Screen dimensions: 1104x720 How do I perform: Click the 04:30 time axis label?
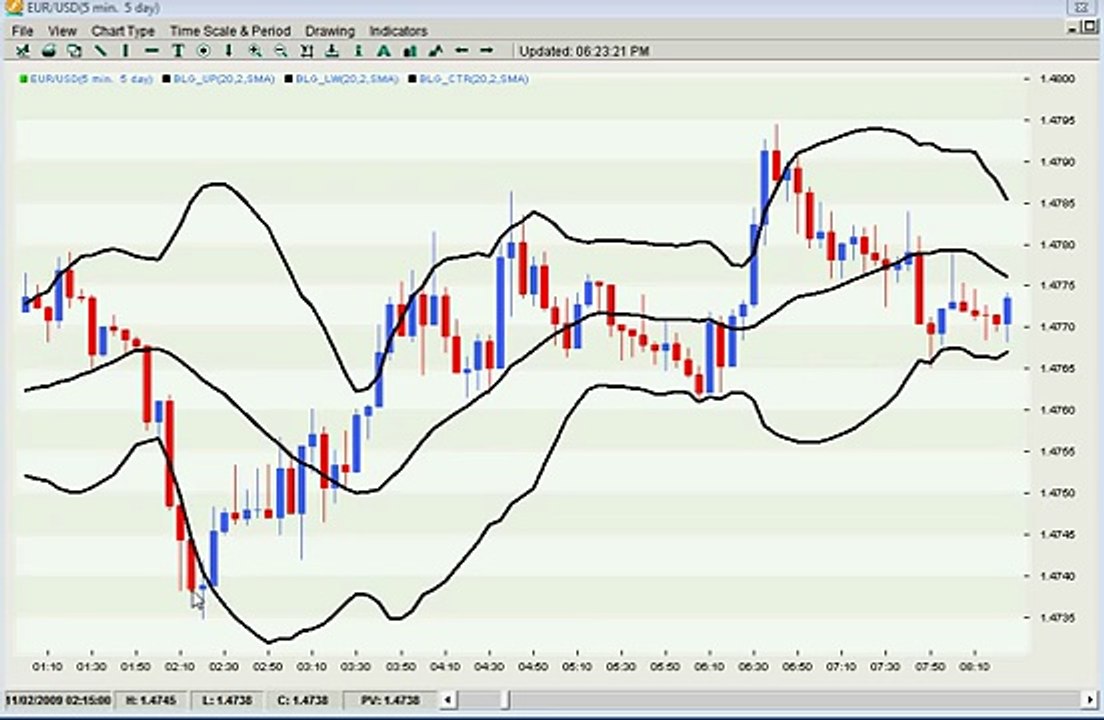[489, 667]
